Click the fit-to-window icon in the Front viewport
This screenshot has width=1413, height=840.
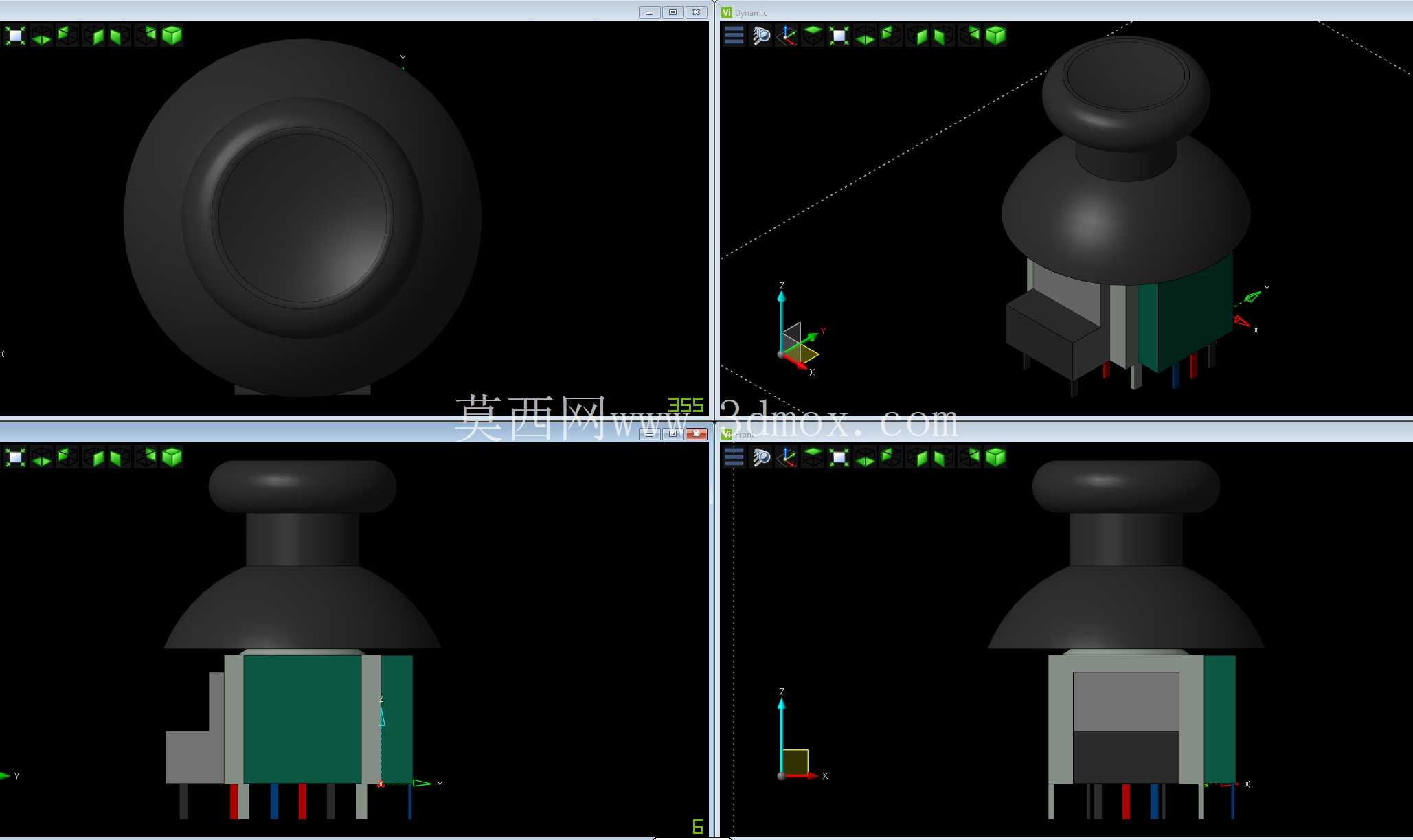[x=839, y=457]
